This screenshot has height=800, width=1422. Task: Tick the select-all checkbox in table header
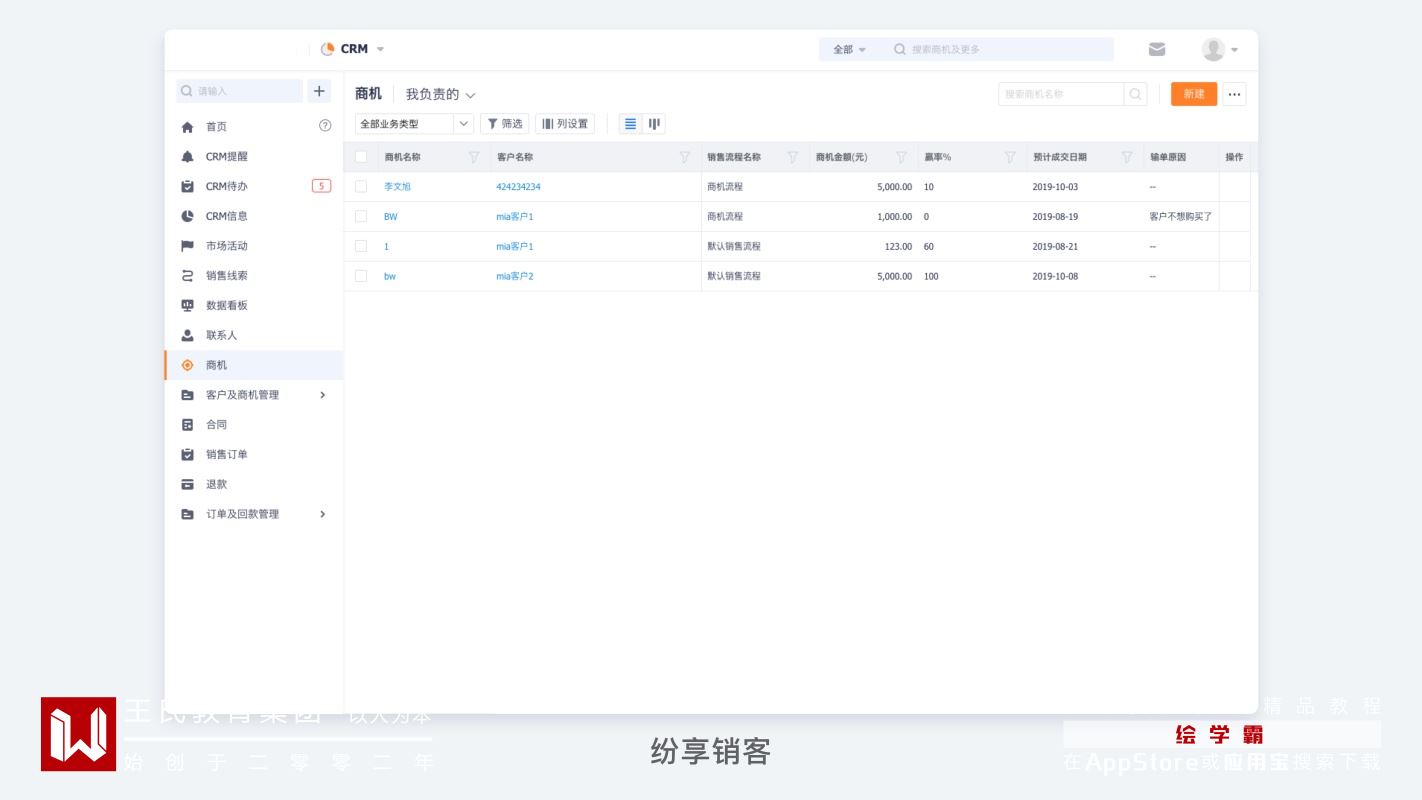361,157
